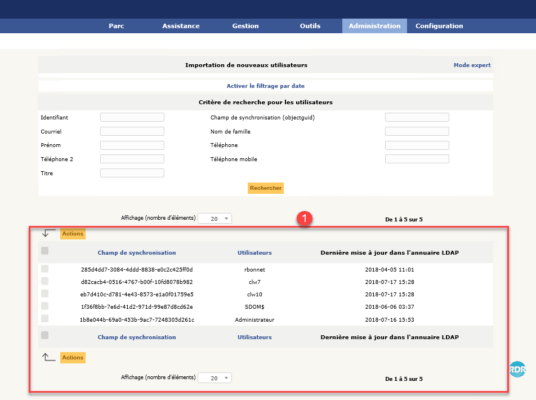Toggle the select-all checkbox in bottom header
The width and height of the screenshot is (536, 400).
[44, 335]
